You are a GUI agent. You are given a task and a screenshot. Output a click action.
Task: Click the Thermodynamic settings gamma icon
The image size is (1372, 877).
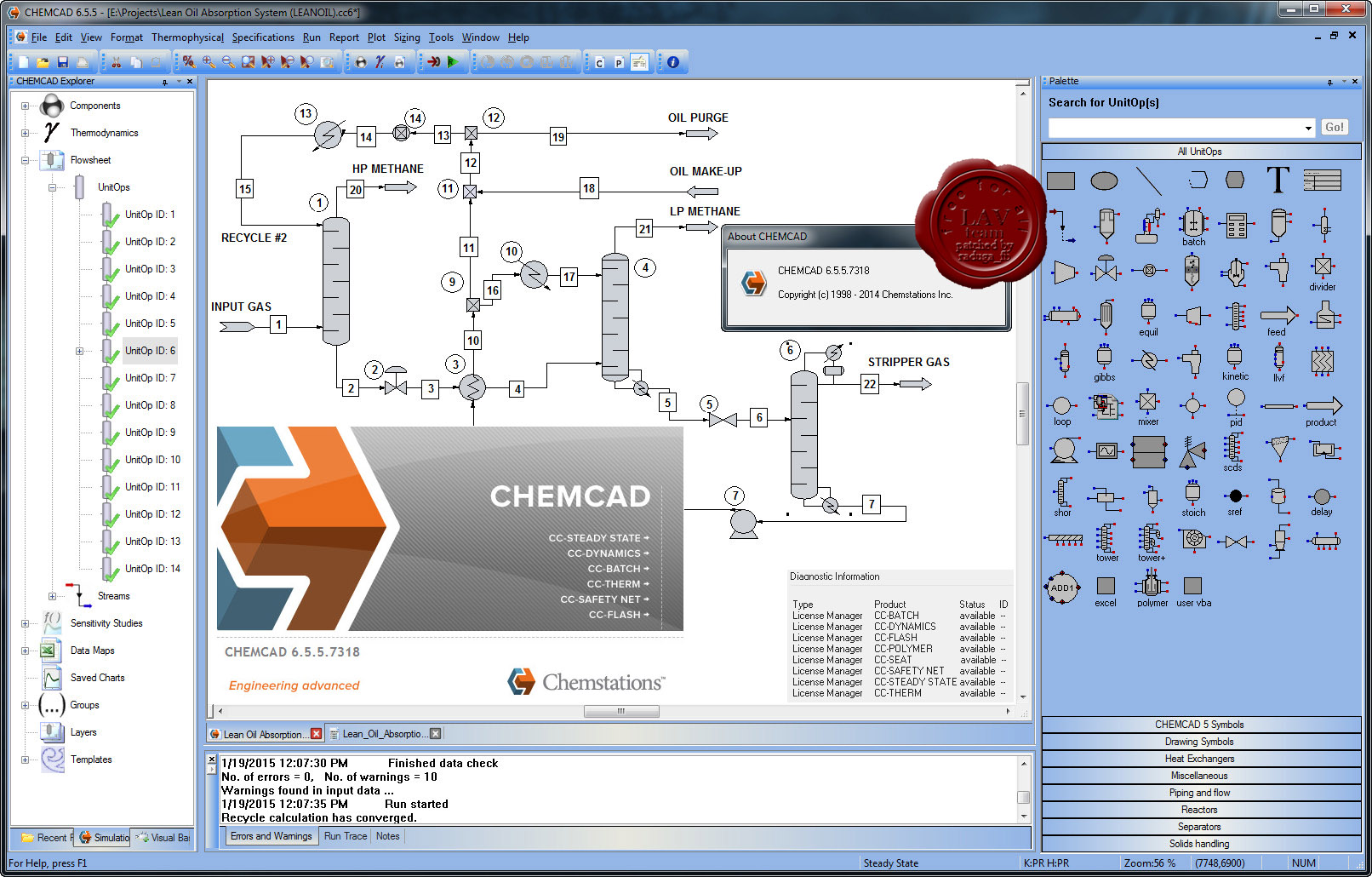click(x=380, y=62)
